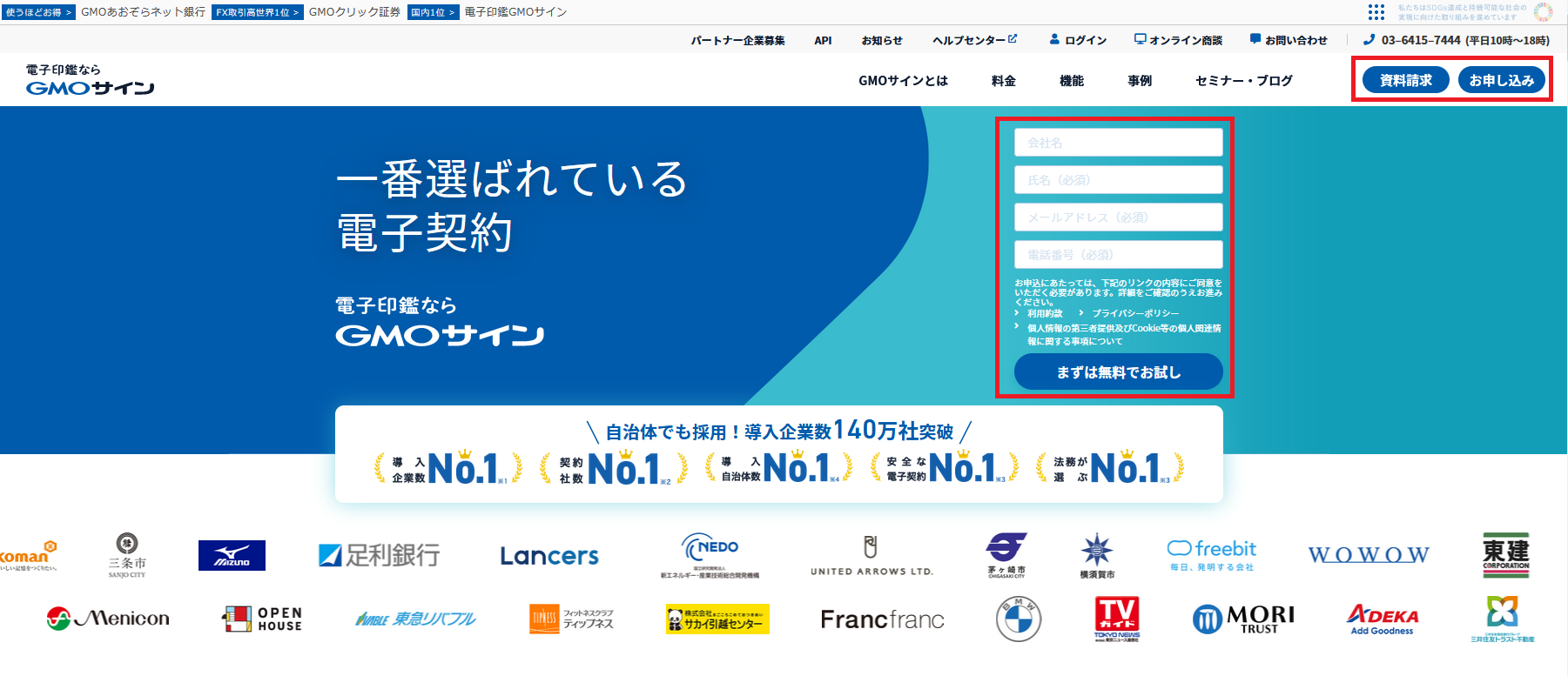
Task: Click the 資料請求 button
Action: click(x=1406, y=80)
